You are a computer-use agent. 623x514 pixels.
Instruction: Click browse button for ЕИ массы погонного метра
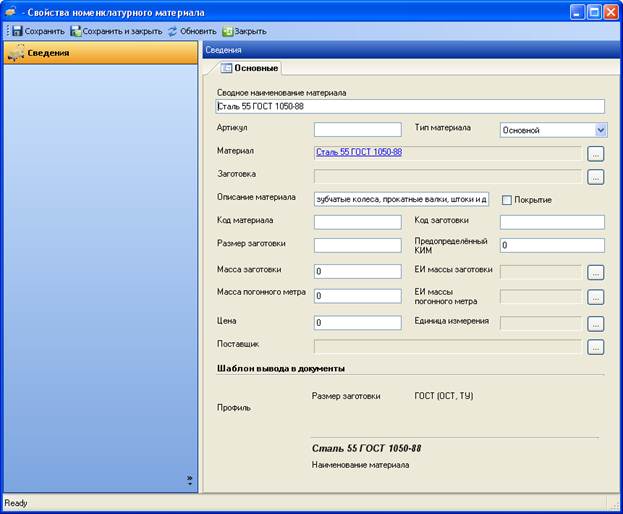coord(595,297)
